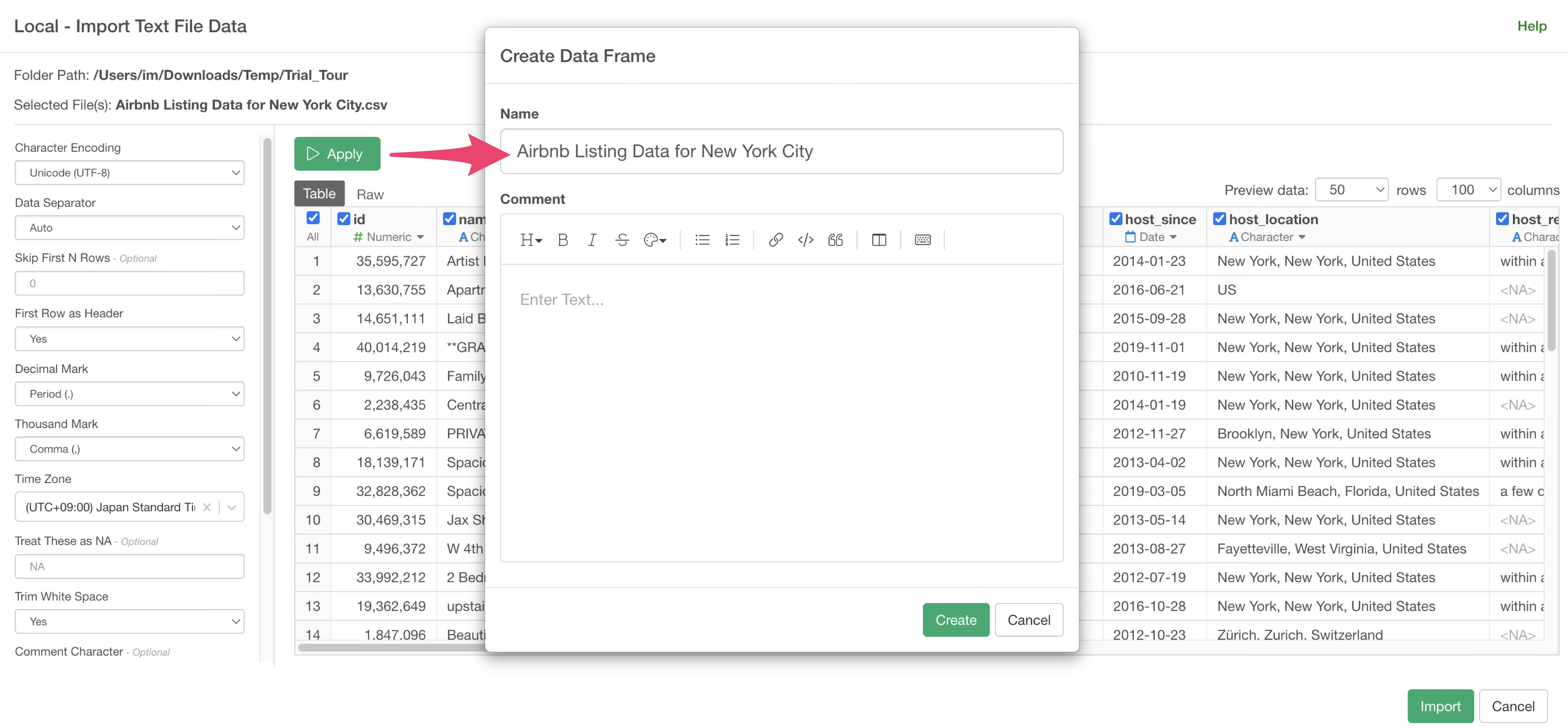This screenshot has height=728, width=1568.
Task: Click the settings panel vertical scrollbar
Action: click(x=267, y=326)
